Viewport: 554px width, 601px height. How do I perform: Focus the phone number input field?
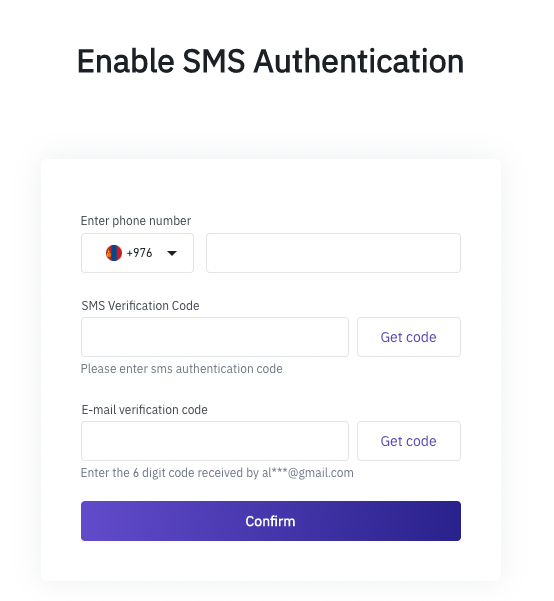[333, 253]
